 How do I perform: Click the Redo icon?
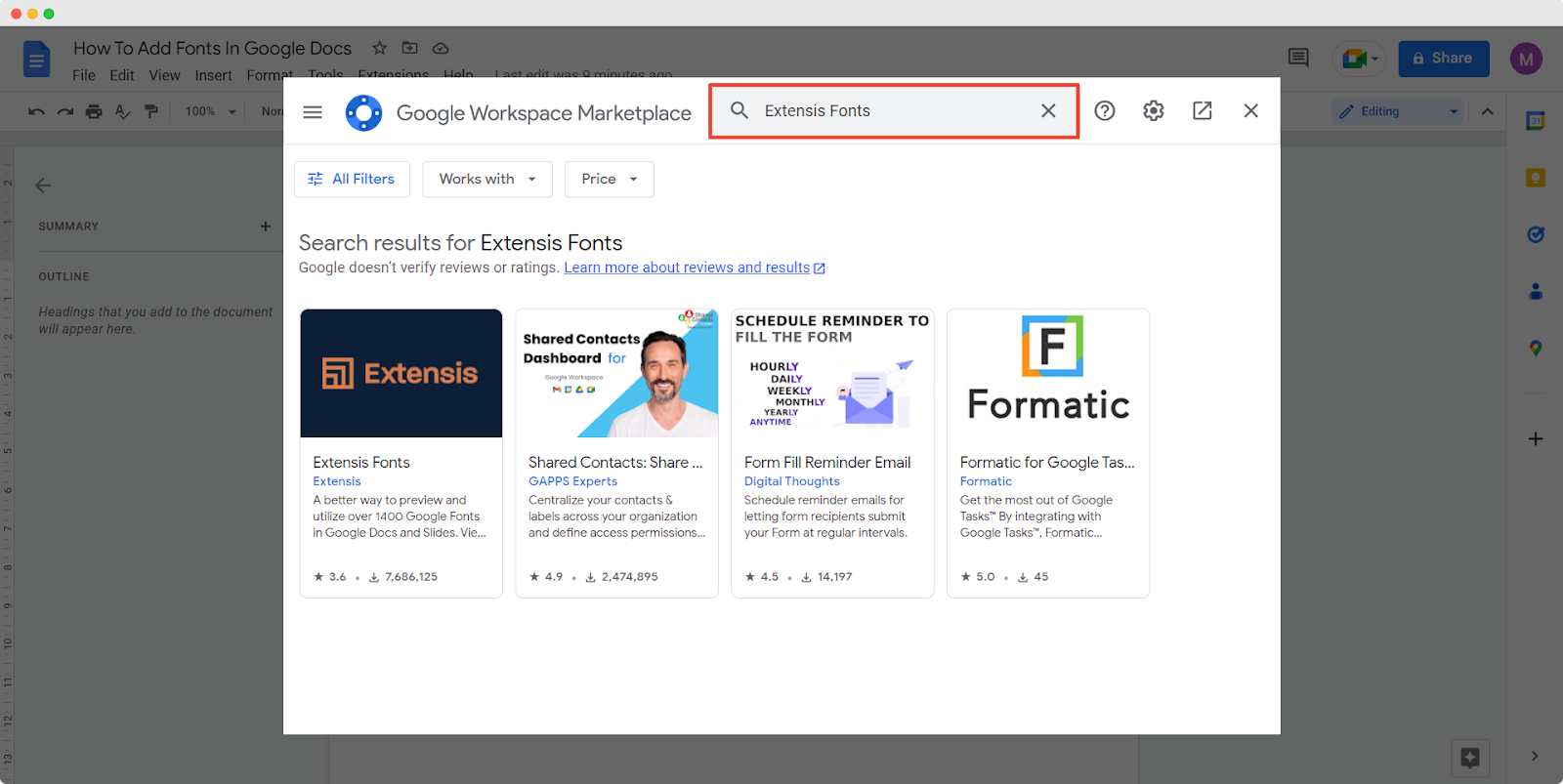[65, 111]
